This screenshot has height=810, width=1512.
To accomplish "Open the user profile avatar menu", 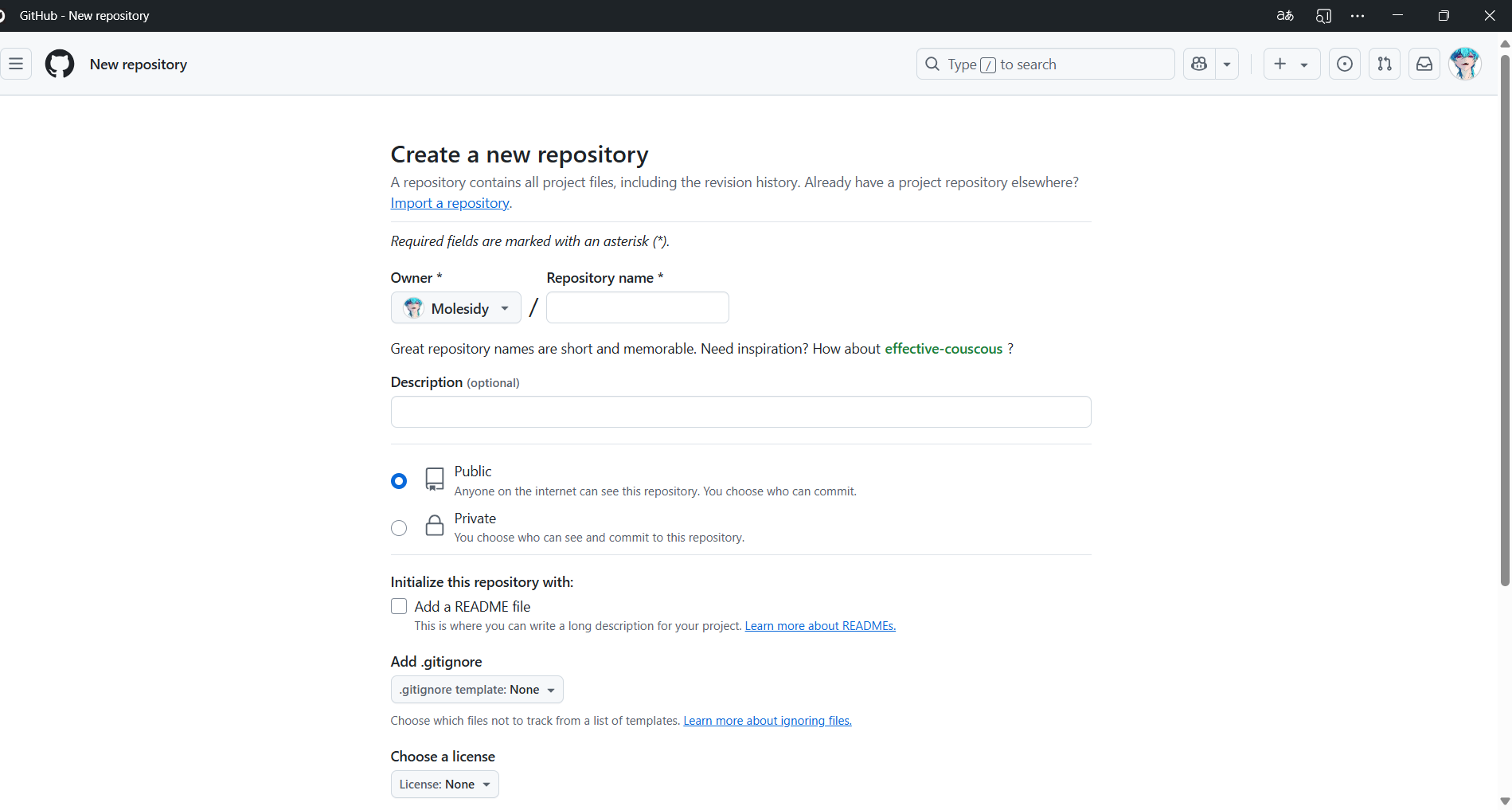I will pyautogui.click(x=1464, y=64).
